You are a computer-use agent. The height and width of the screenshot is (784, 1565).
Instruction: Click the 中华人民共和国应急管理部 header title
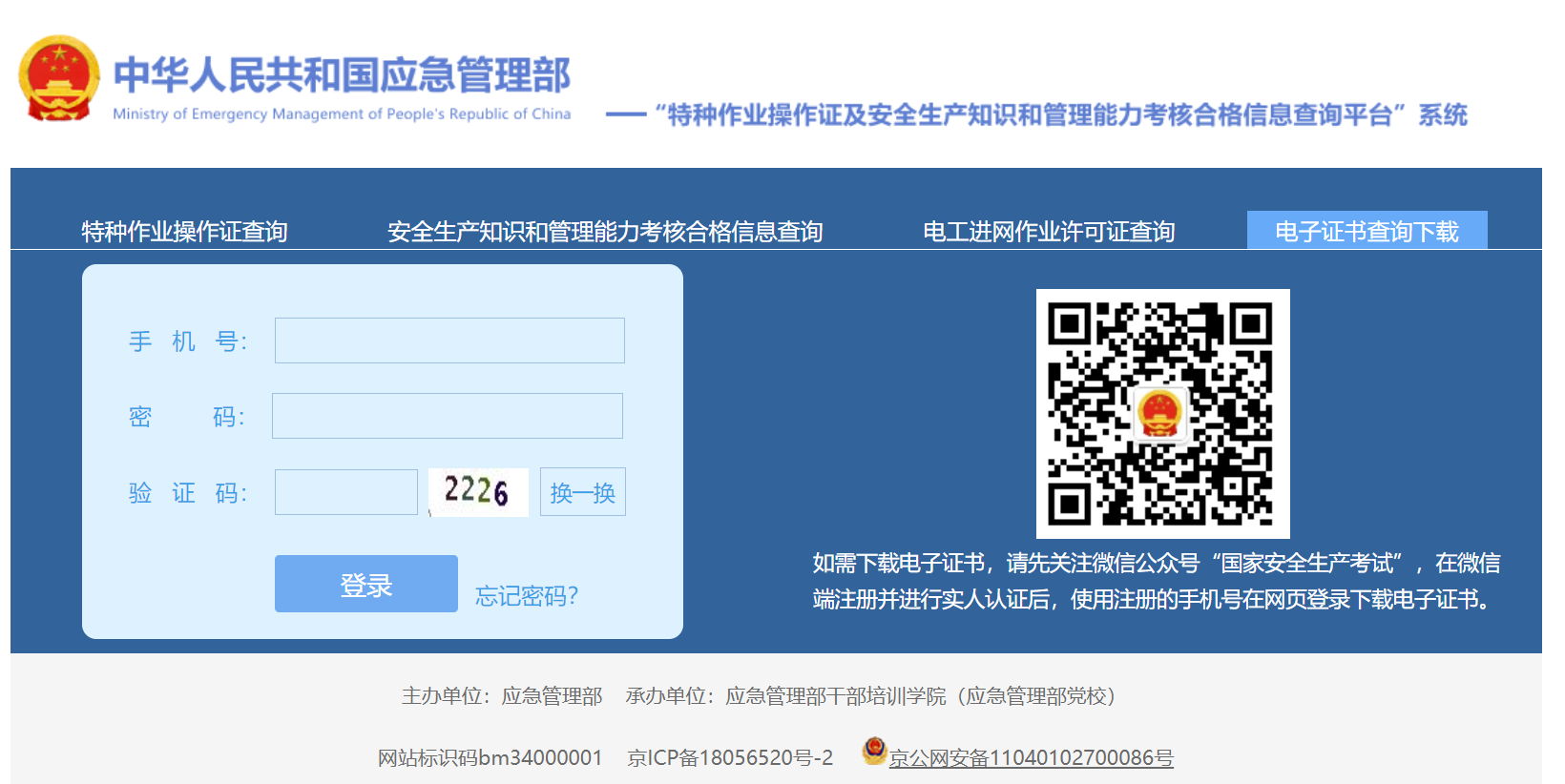342,75
